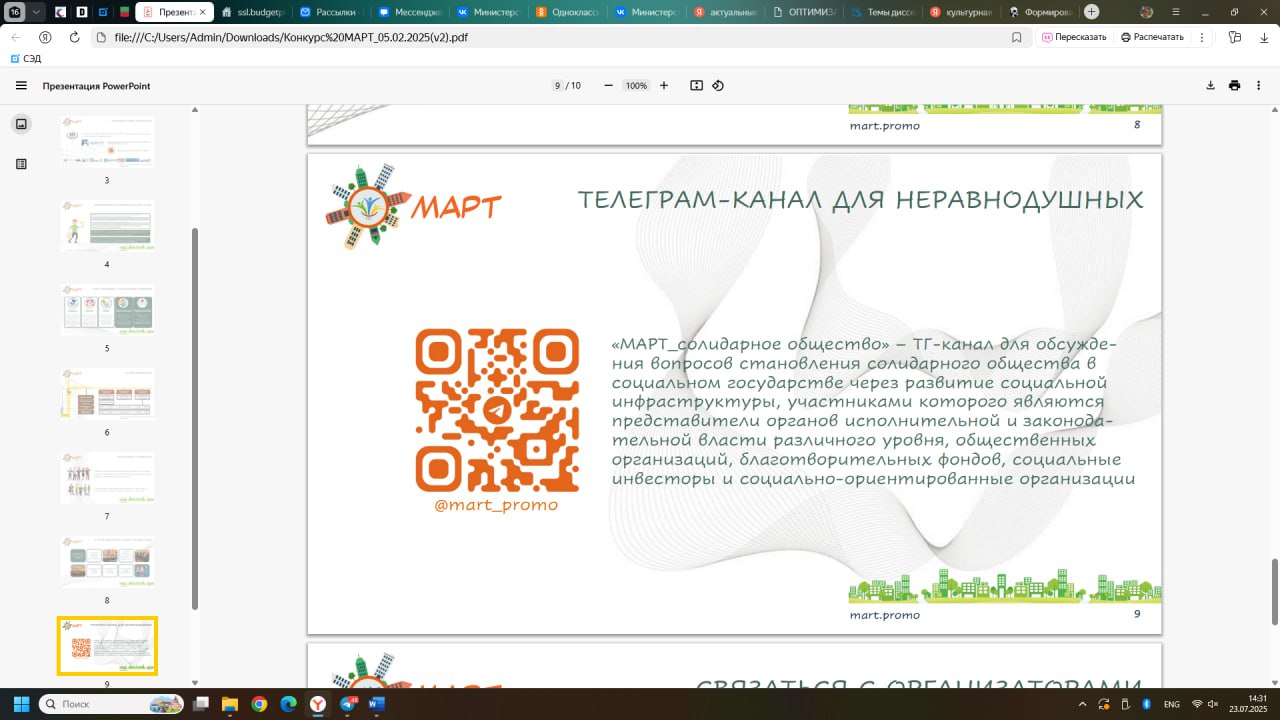Show document outline in the sidebar
The height and width of the screenshot is (720, 1280).
click(x=21, y=164)
